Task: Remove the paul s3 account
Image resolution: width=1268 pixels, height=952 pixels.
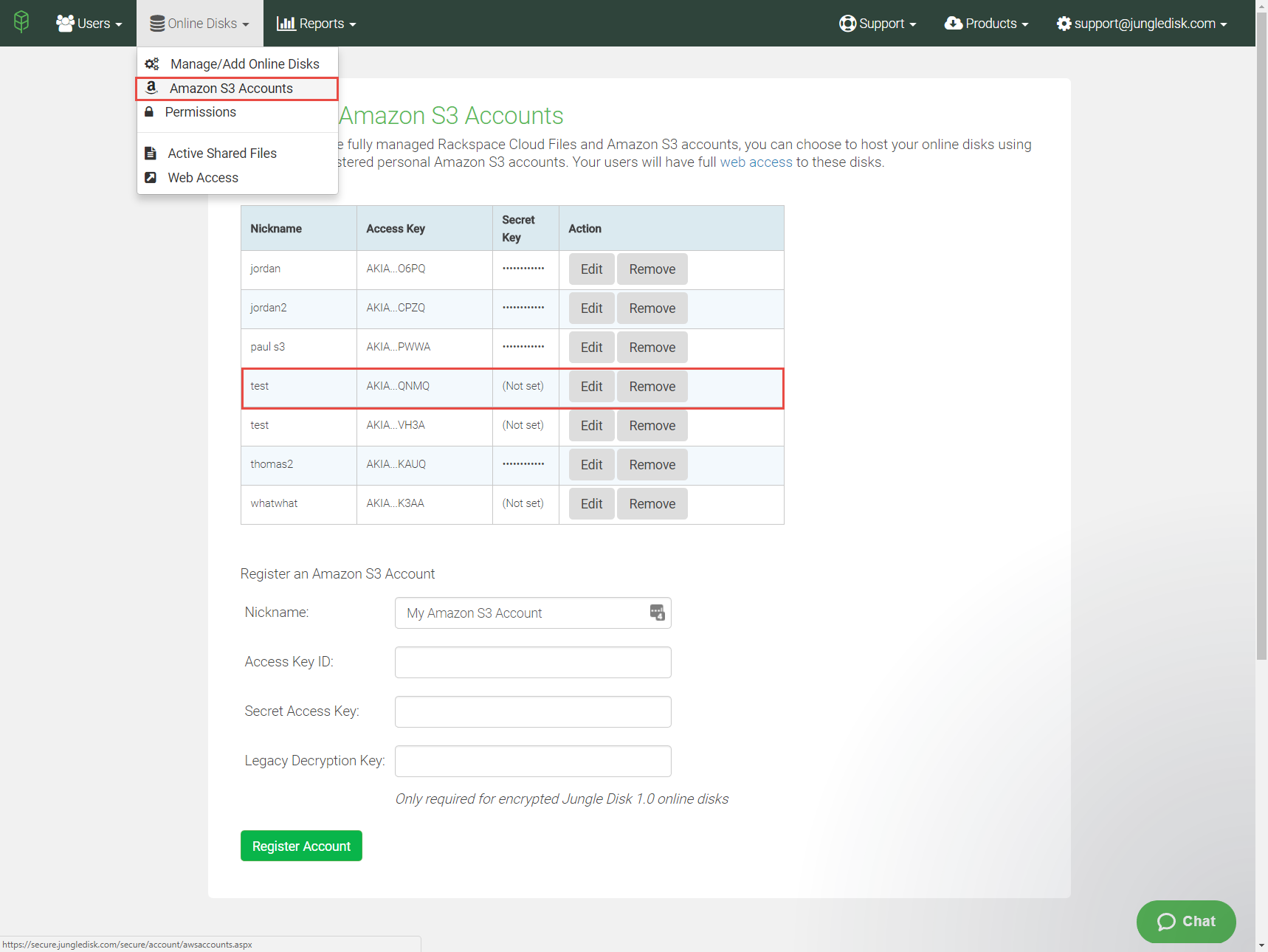Action: pos(652,348)
